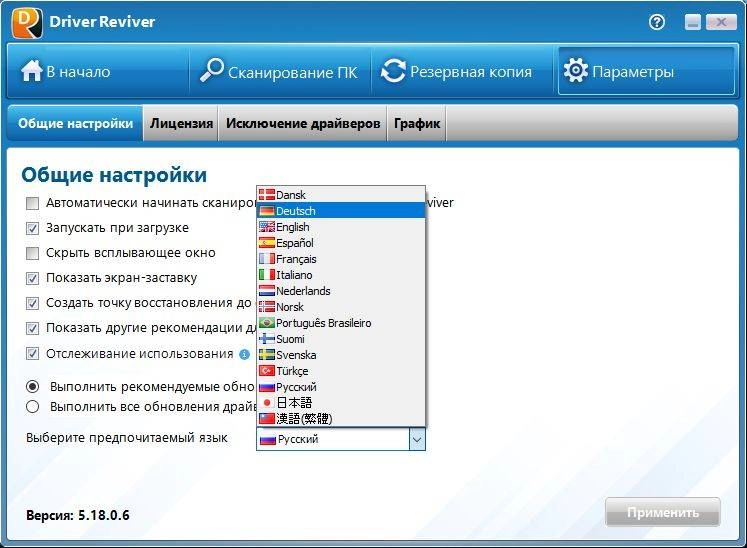The width and height of the screenshot is (747, 548).
Task: Choose Dansk from language list
Action: (341, 194)
